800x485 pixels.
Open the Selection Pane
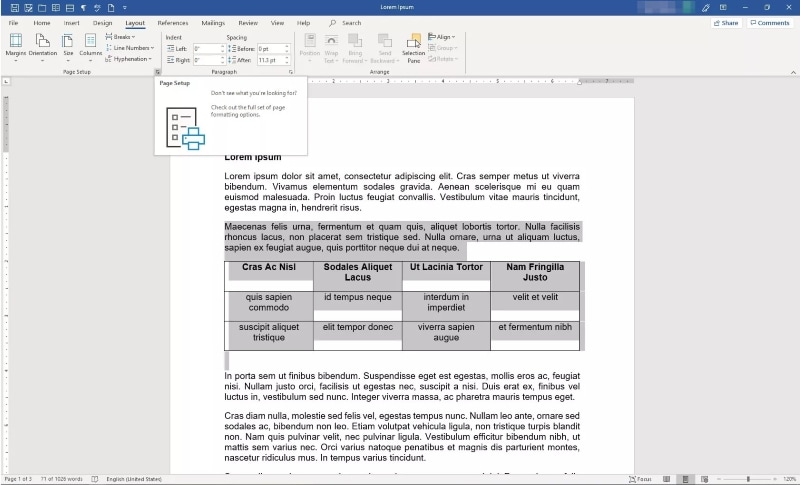click(413, 48)
